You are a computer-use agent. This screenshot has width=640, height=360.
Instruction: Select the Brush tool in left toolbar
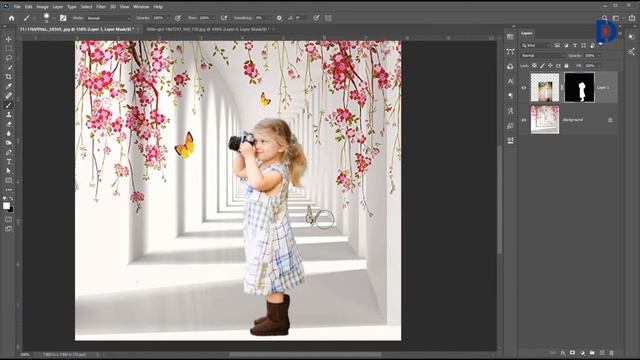[x=9, y=105]
